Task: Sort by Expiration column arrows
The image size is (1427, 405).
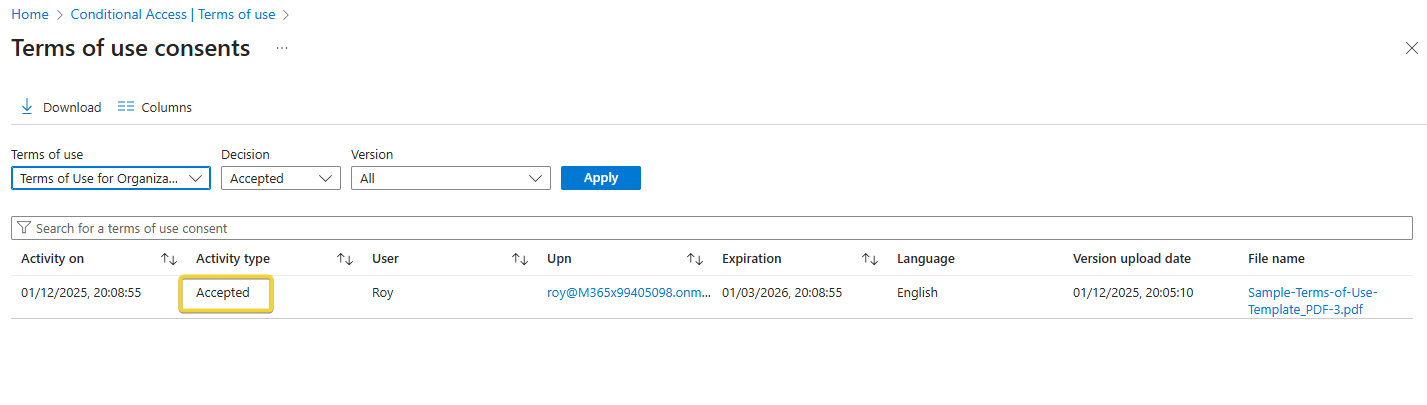Action: click(x=870, y=259)
